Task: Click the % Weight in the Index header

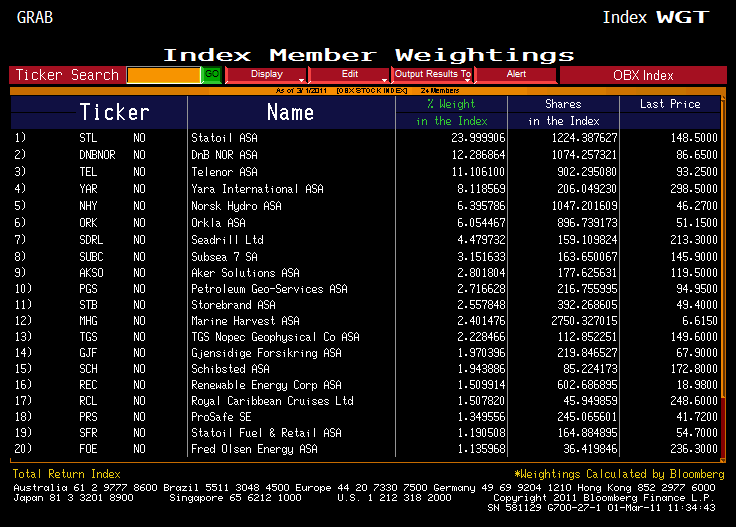Action: pyautogui.click(x=452, y=113)
